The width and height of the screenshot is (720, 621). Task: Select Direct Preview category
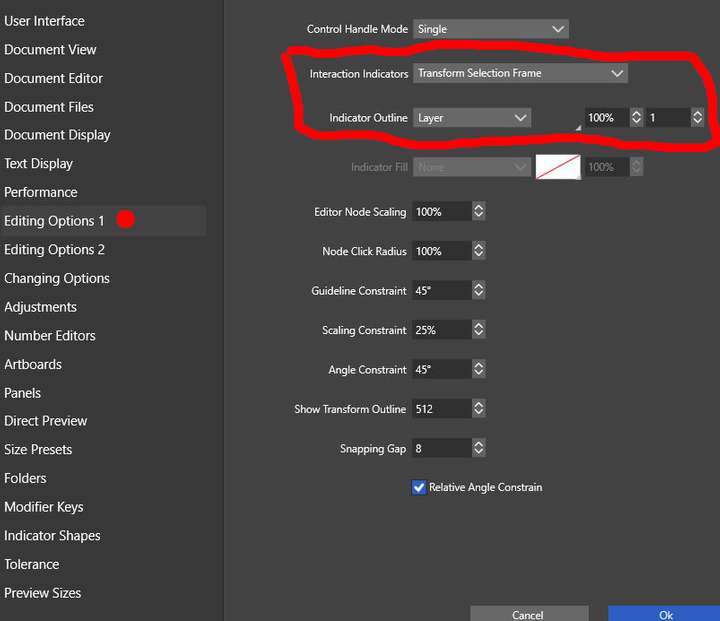[x=45, y=421]
